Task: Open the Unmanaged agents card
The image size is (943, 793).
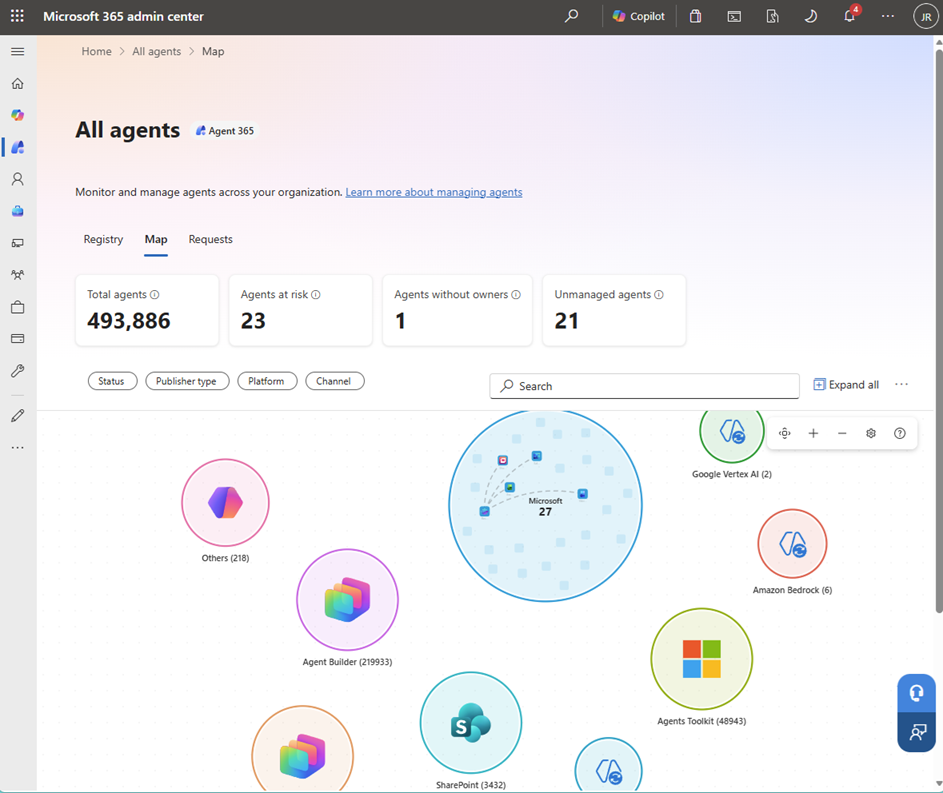Action: click(x=614, y=310)
